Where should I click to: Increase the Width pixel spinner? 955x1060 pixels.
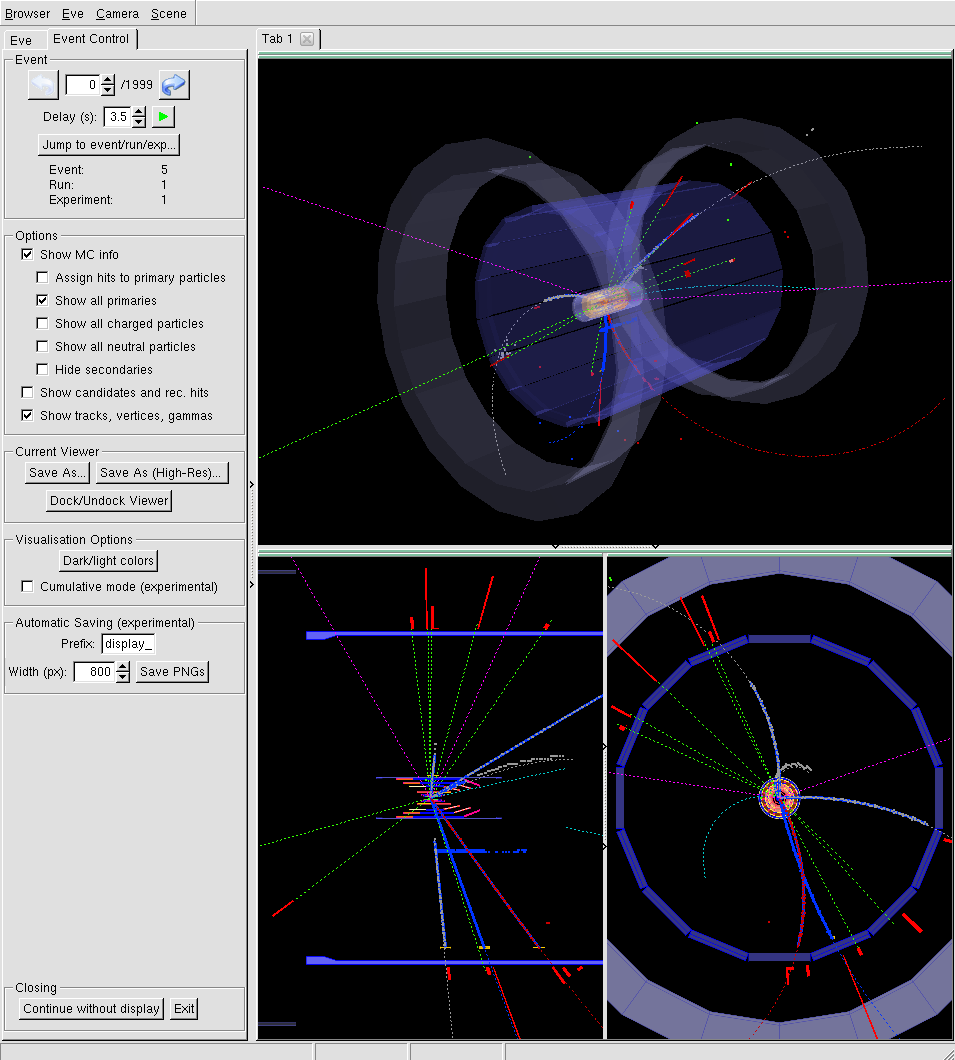click(x=123, y=667)
